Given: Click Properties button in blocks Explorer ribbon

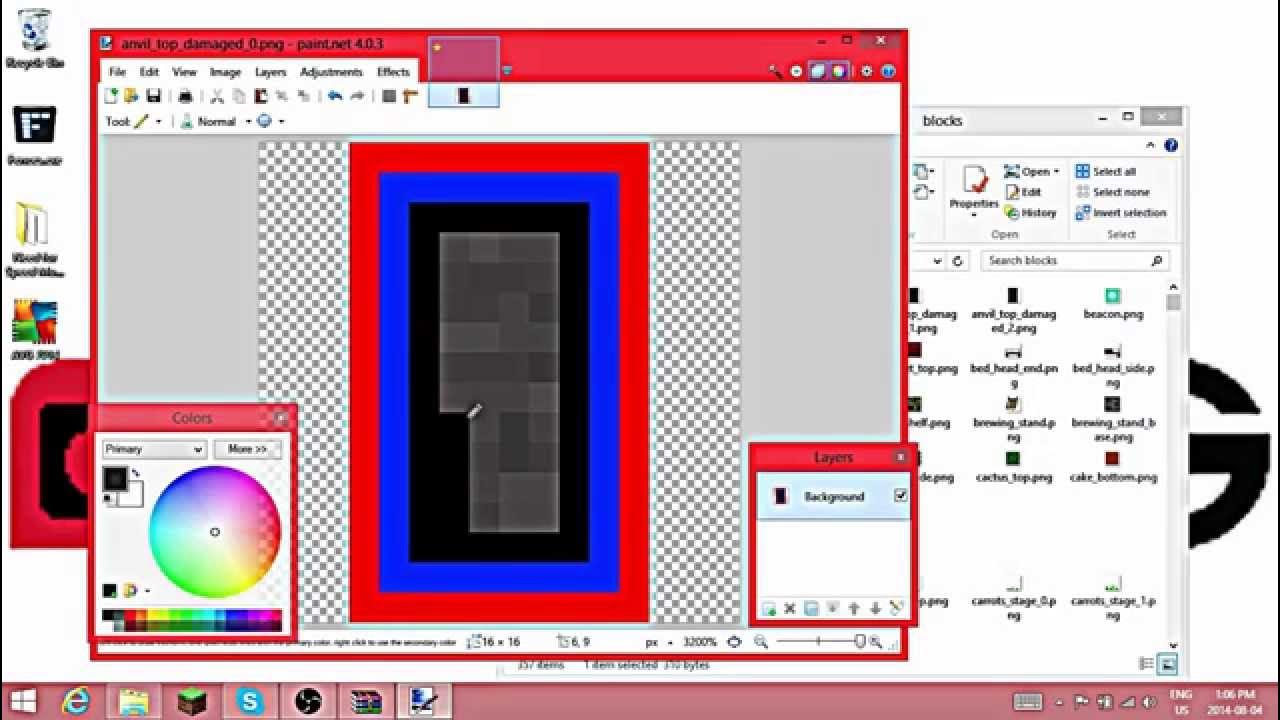Looking at the screenshot, I should [x=974, y=193].
